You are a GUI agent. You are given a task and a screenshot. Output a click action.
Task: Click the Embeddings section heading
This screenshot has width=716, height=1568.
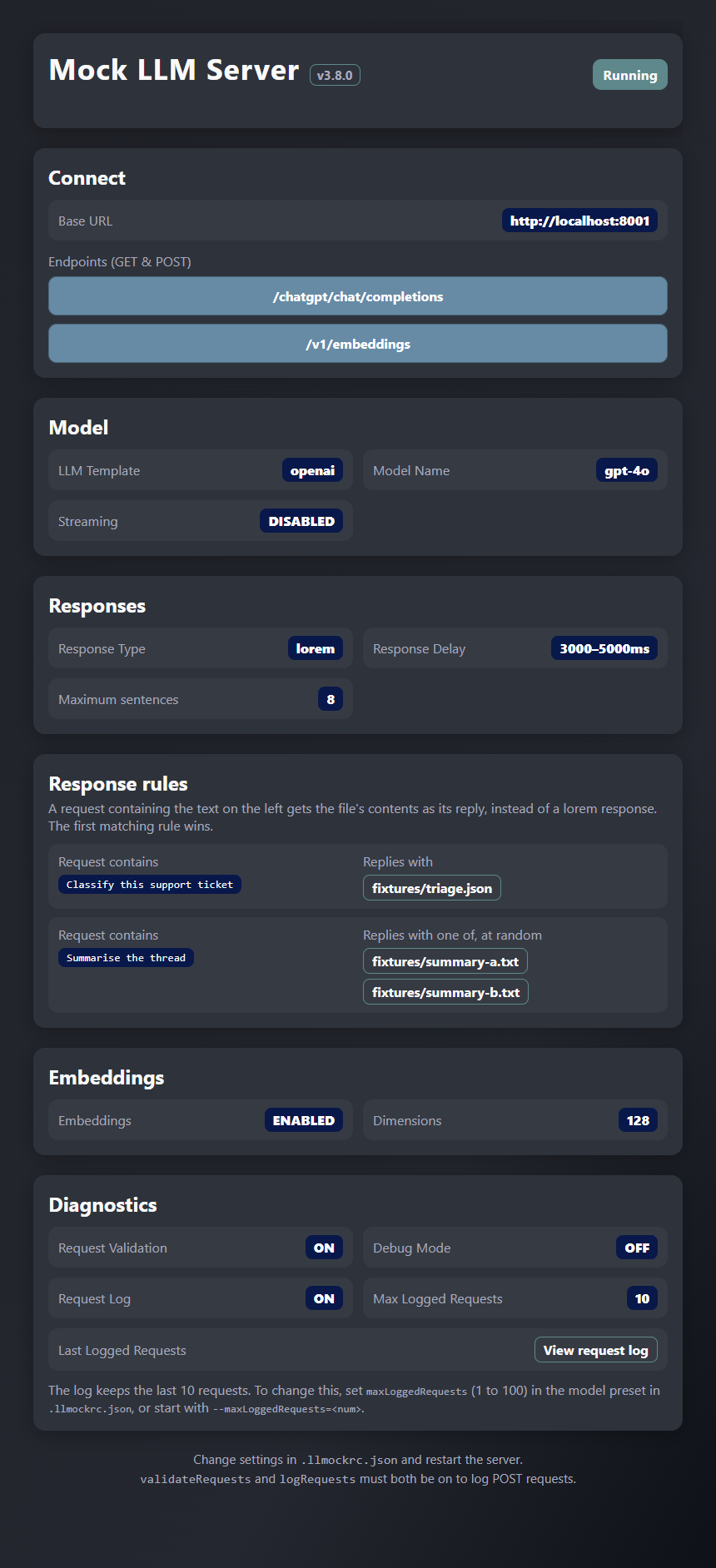[107, 1078]
